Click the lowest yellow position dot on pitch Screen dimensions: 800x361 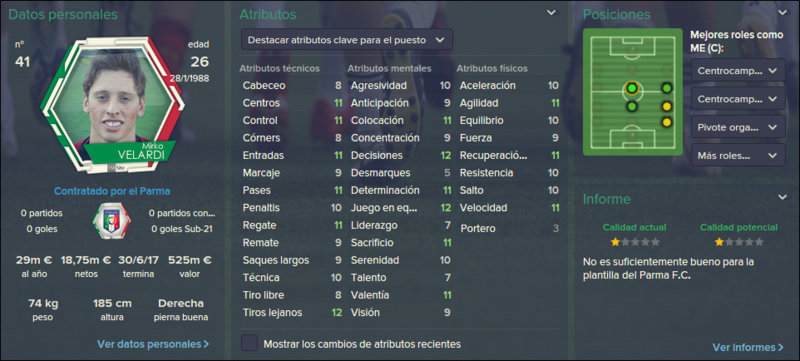[666, 122]
